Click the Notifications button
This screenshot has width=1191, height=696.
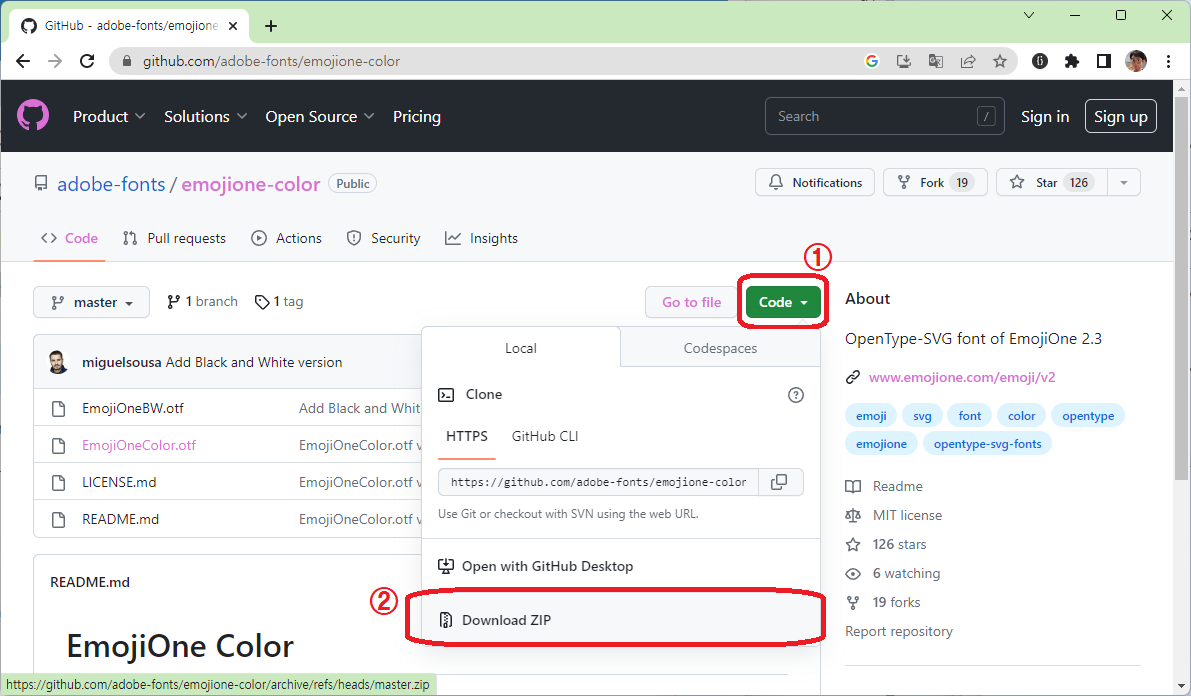814,182
